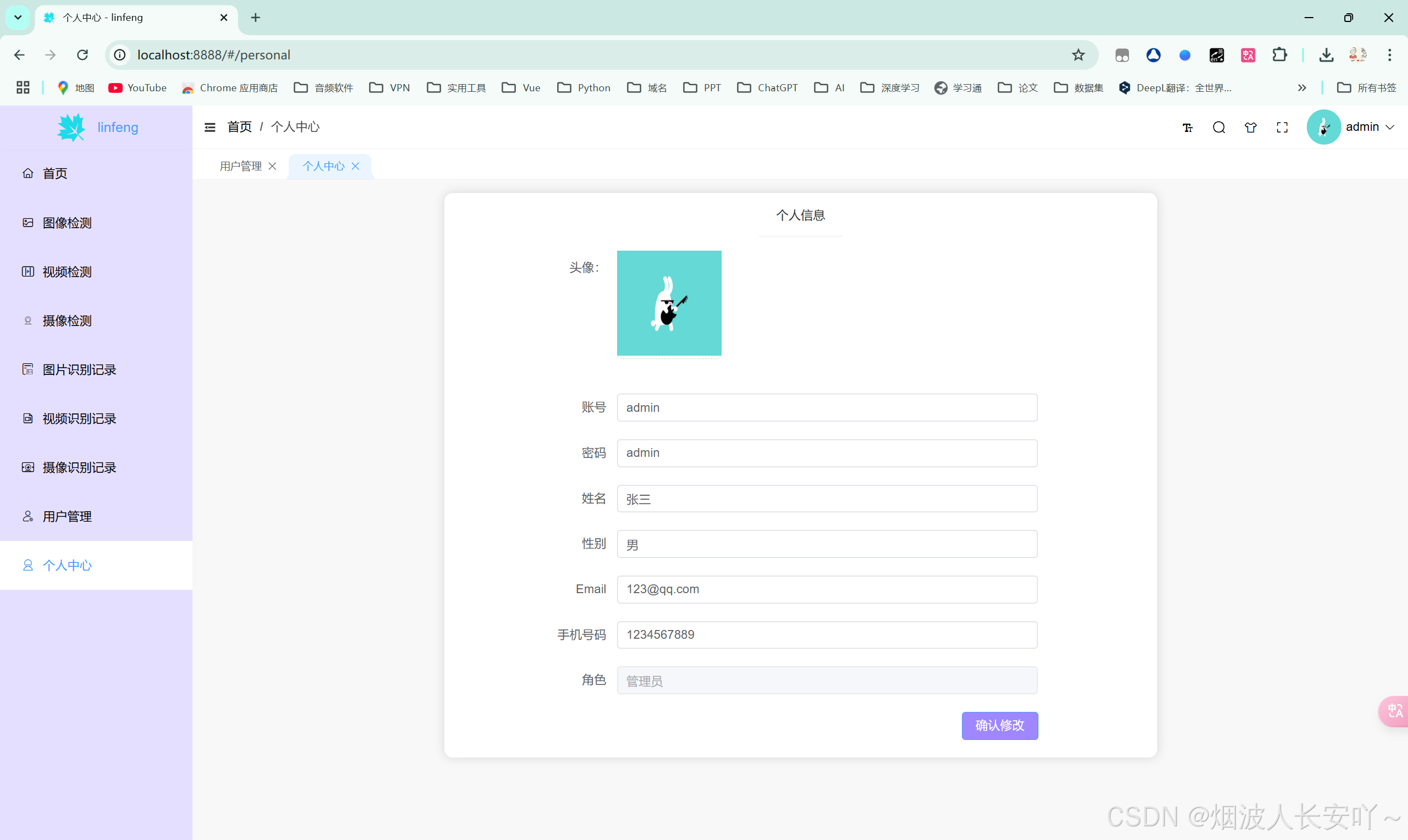
Task: Click the 确认修改 button
Action: tap(999, 725)
